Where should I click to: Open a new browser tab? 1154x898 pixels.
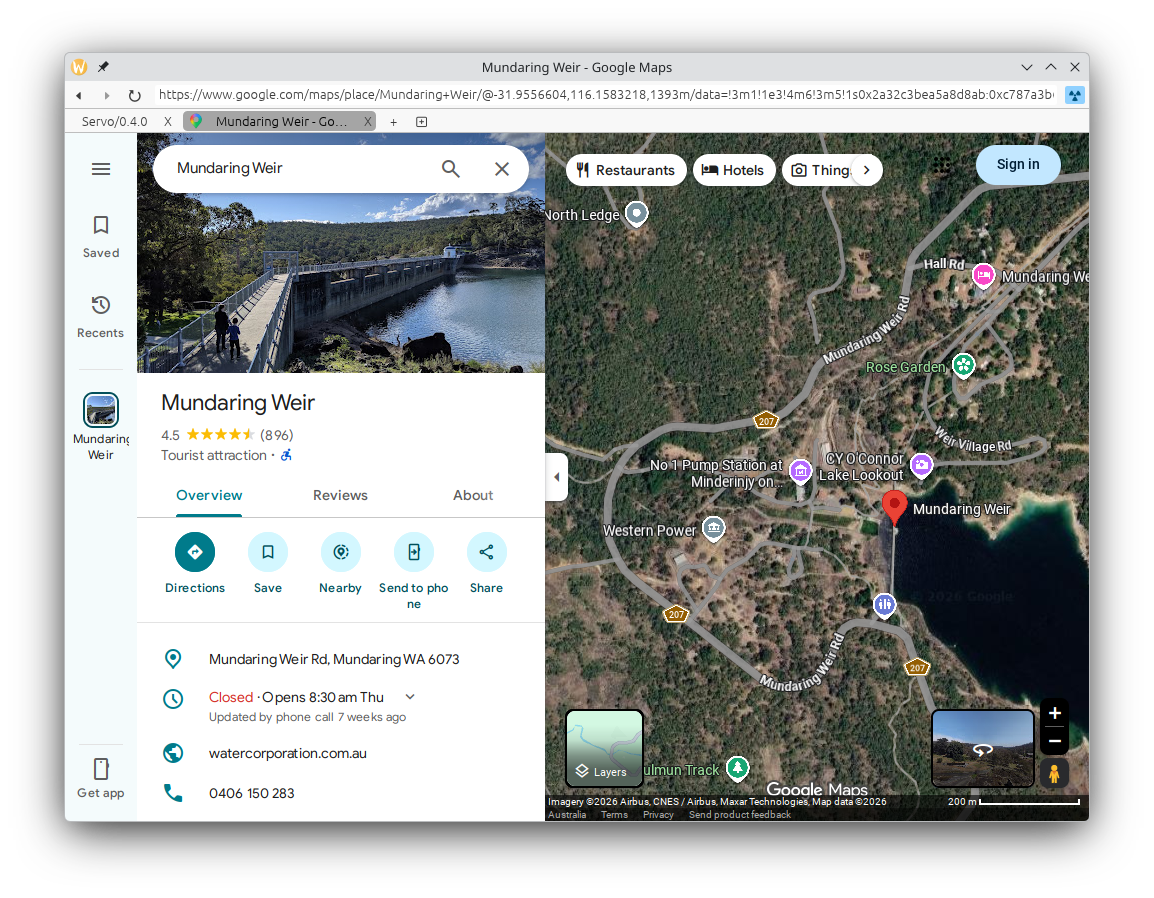pos(394,122)
